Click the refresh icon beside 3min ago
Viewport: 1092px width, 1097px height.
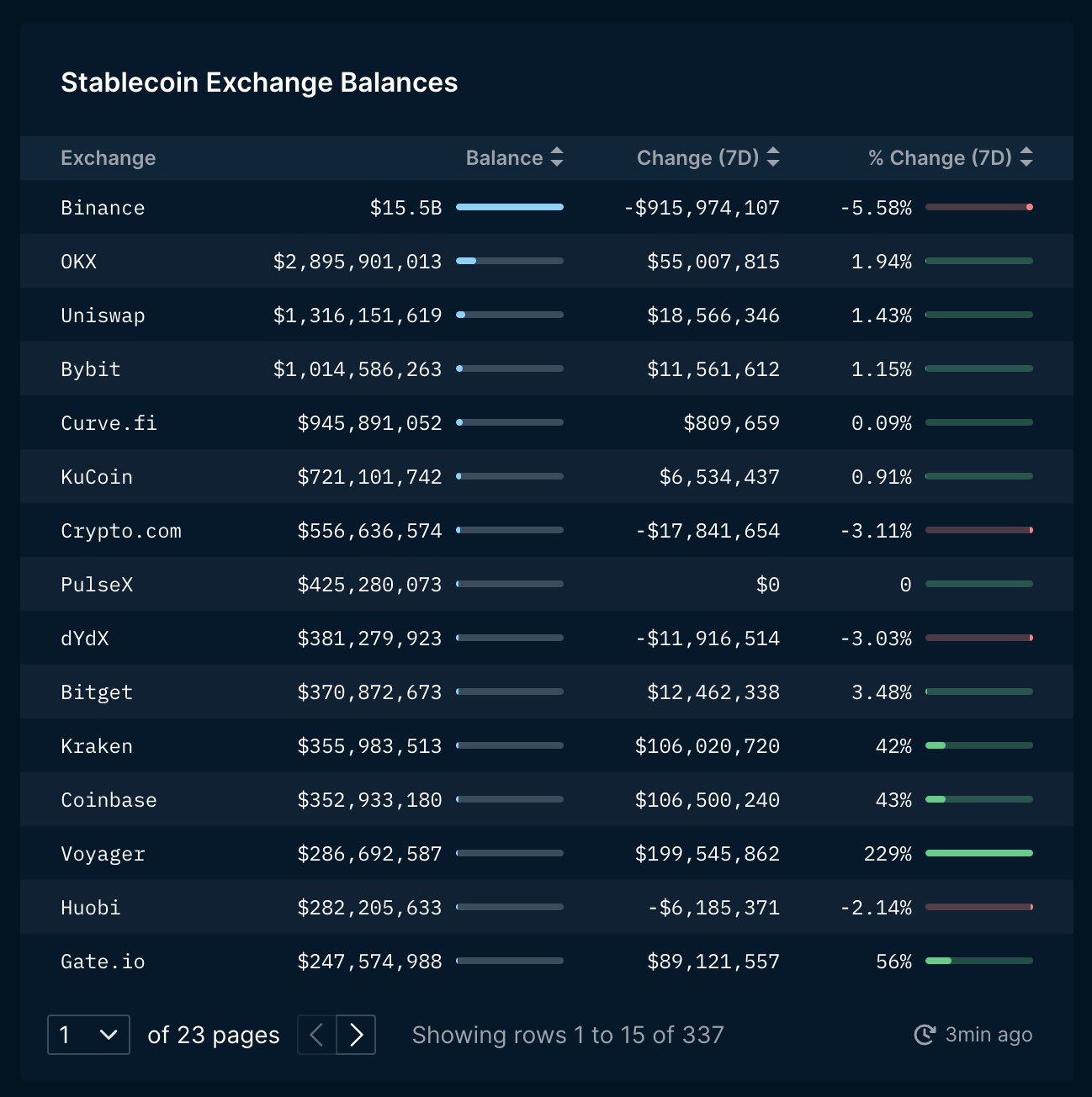point(925,1035)
